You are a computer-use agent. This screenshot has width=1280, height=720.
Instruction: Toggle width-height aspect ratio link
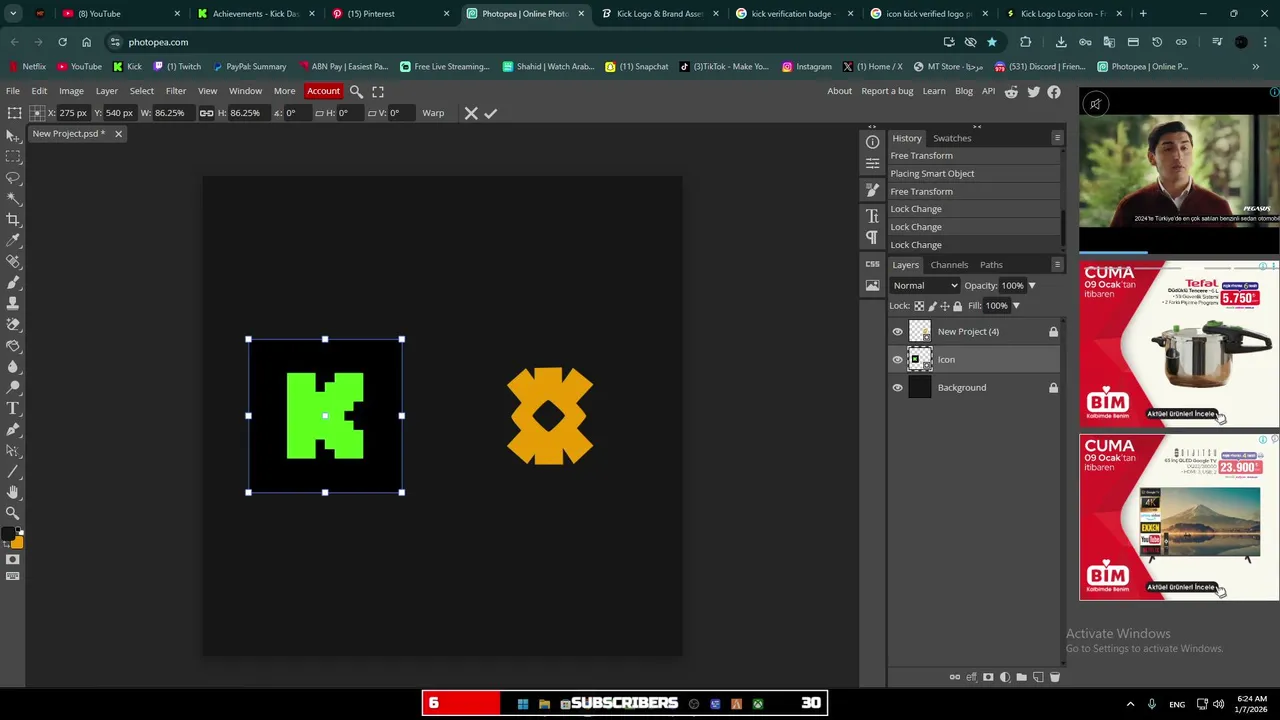click(206, 113)
